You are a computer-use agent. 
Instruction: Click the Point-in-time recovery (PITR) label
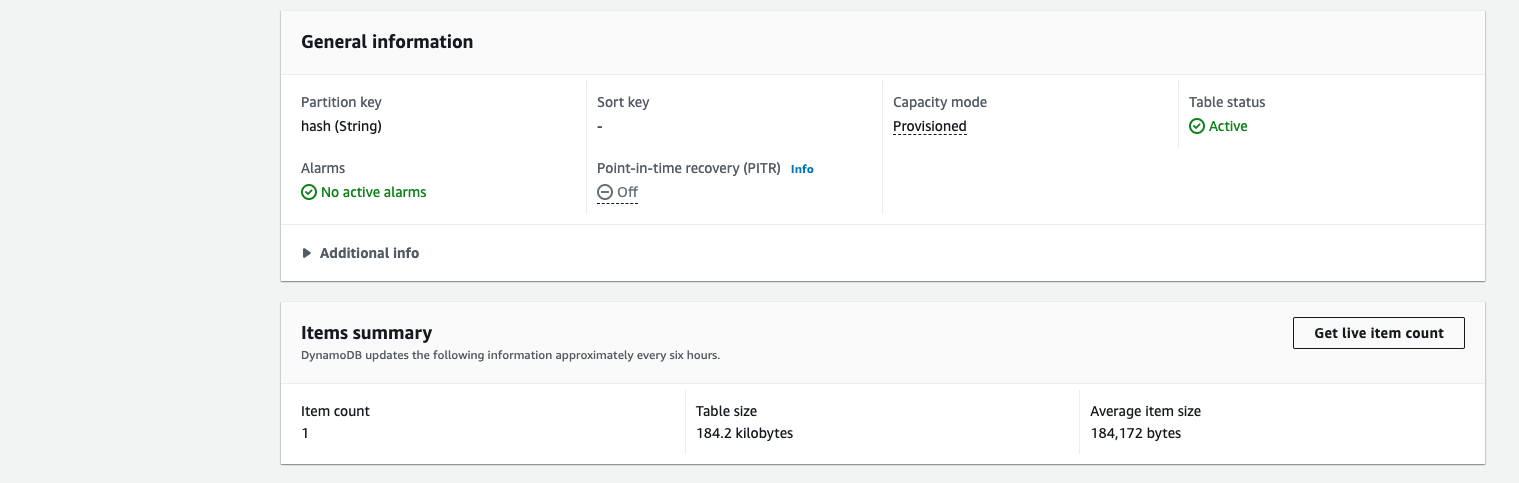coord(688,168)
